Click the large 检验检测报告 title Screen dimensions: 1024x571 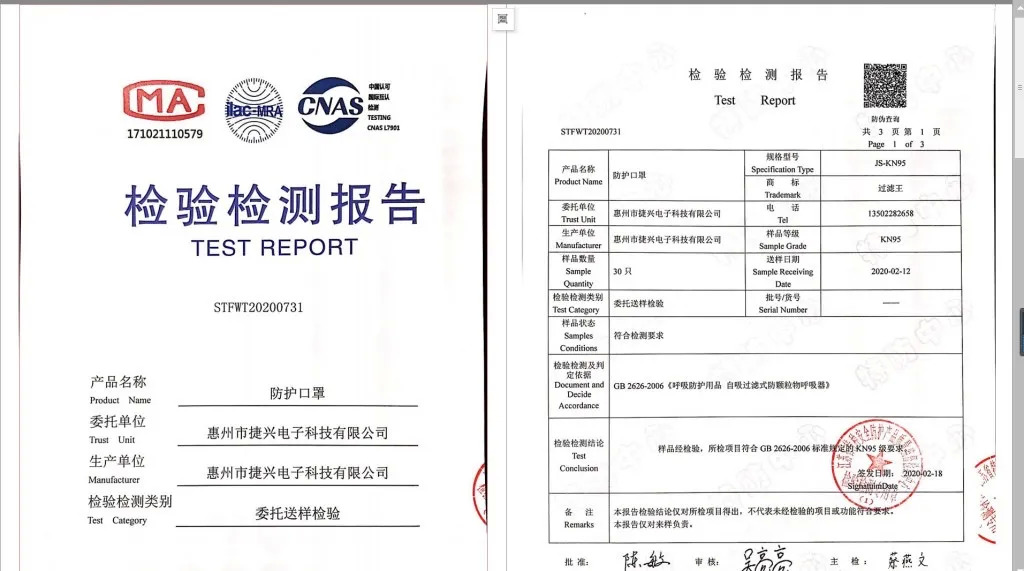point(275,204)
